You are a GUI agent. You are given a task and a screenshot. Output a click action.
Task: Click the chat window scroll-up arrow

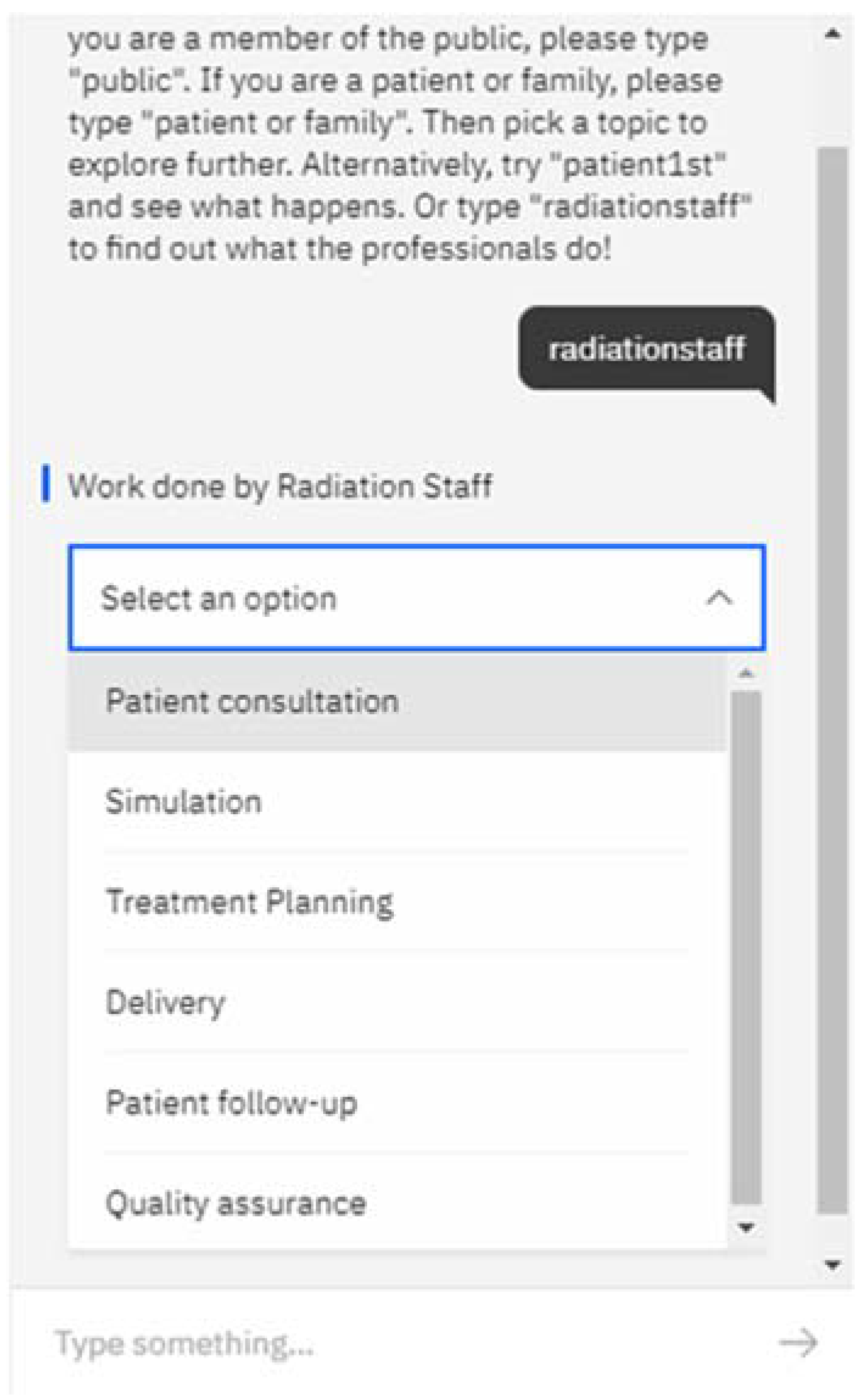tap(832, 34)
